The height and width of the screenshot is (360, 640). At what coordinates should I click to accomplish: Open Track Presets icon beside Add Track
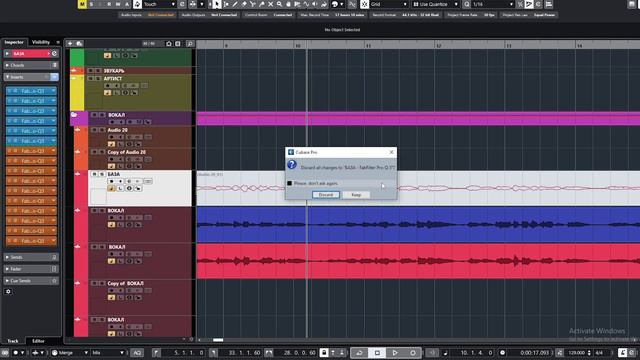[x=79, y=43]
